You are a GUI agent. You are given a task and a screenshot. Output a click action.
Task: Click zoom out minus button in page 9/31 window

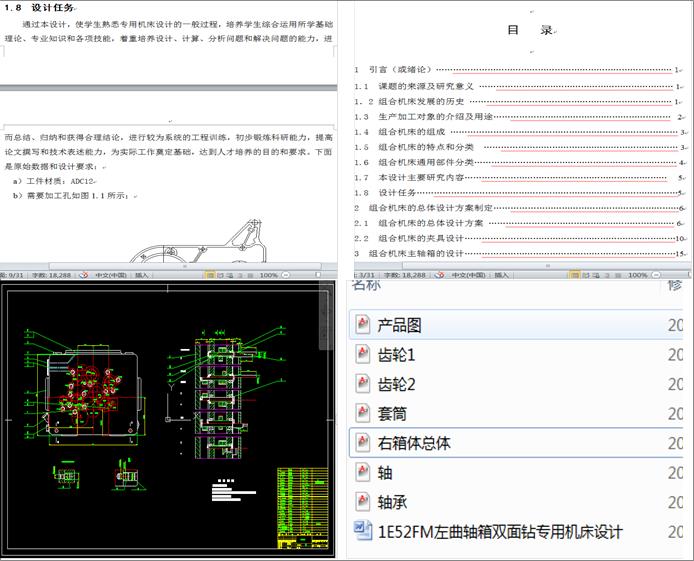pos(285,275)
